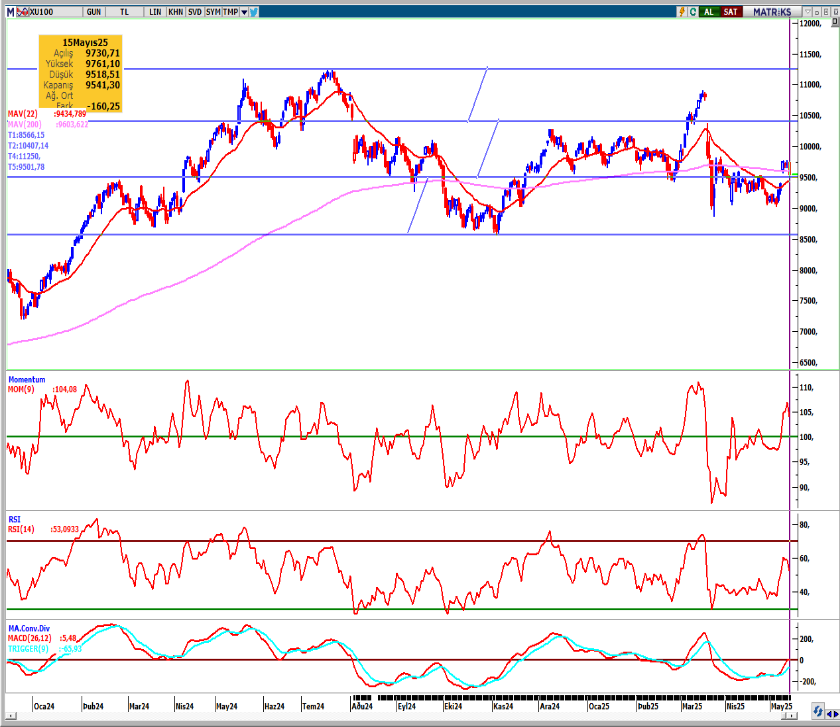Click the Oca24 date axis label

pos(44,706)
